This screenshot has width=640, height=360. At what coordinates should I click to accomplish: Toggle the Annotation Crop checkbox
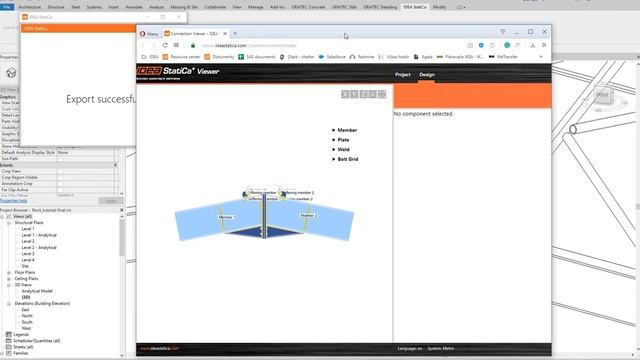tap(60, 184)
